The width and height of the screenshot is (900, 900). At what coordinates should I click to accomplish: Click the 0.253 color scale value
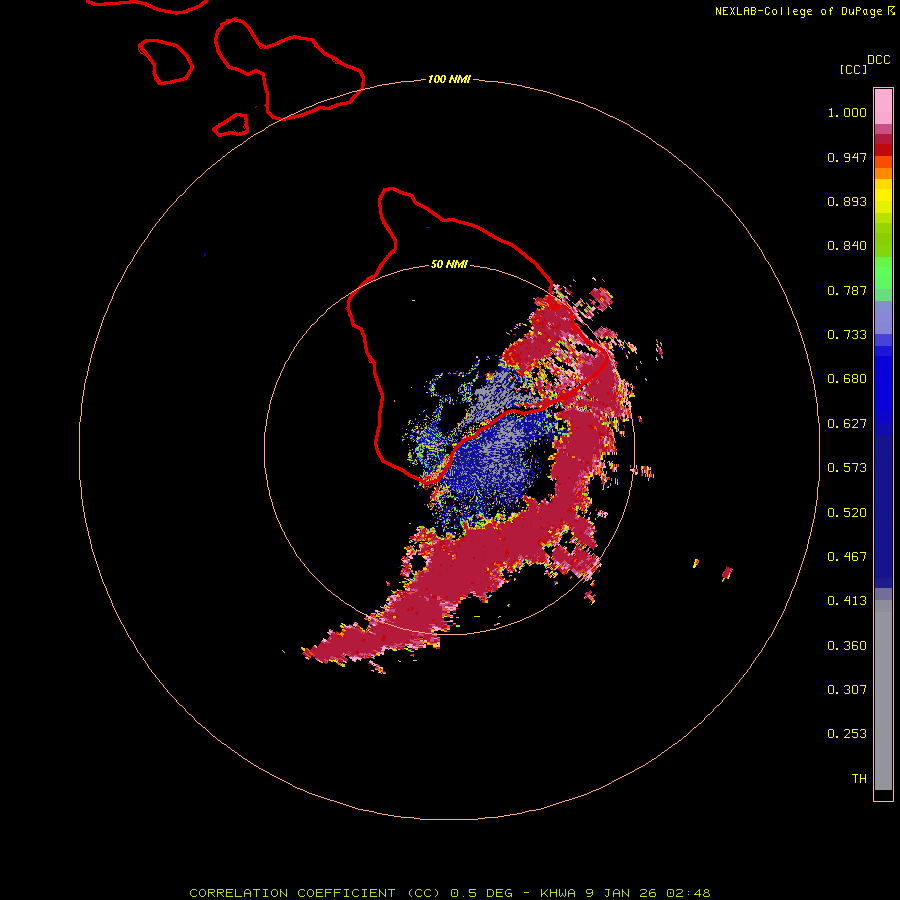tap(847, 734)
